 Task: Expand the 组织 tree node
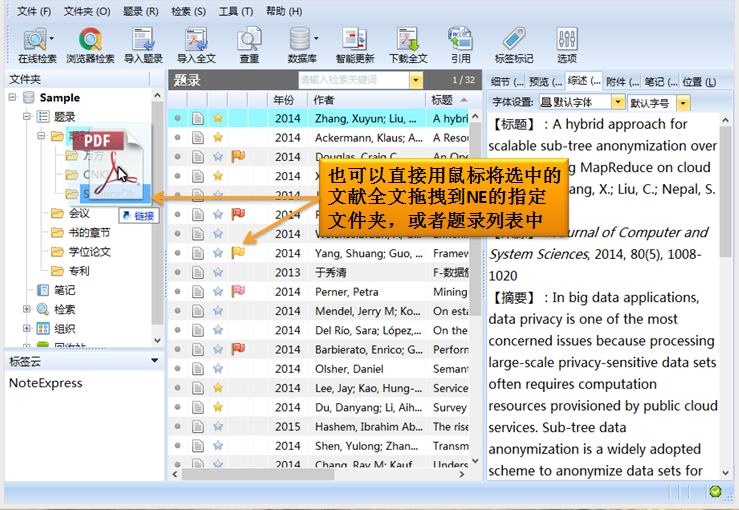(27, 329)
